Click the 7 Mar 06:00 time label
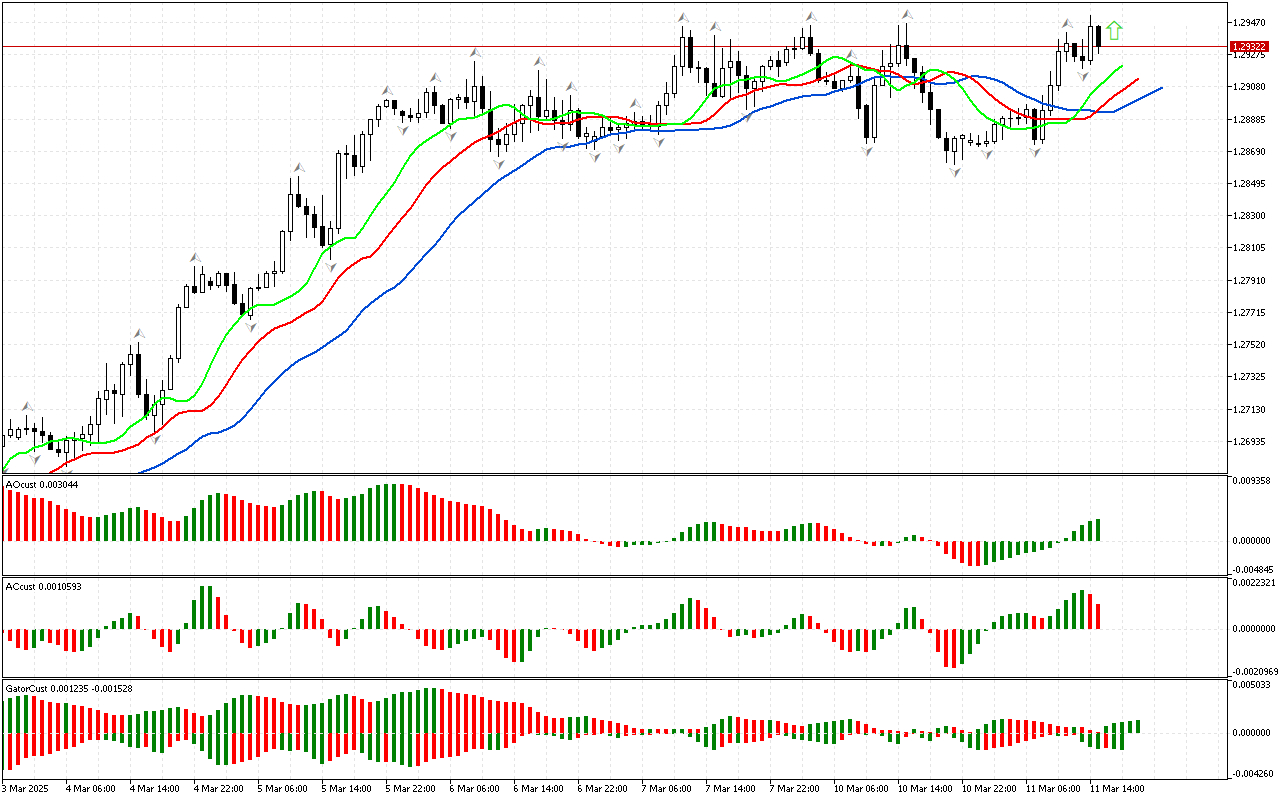Image resolution: width=1280 pixels, height=800 pixels. coord(668,788)
